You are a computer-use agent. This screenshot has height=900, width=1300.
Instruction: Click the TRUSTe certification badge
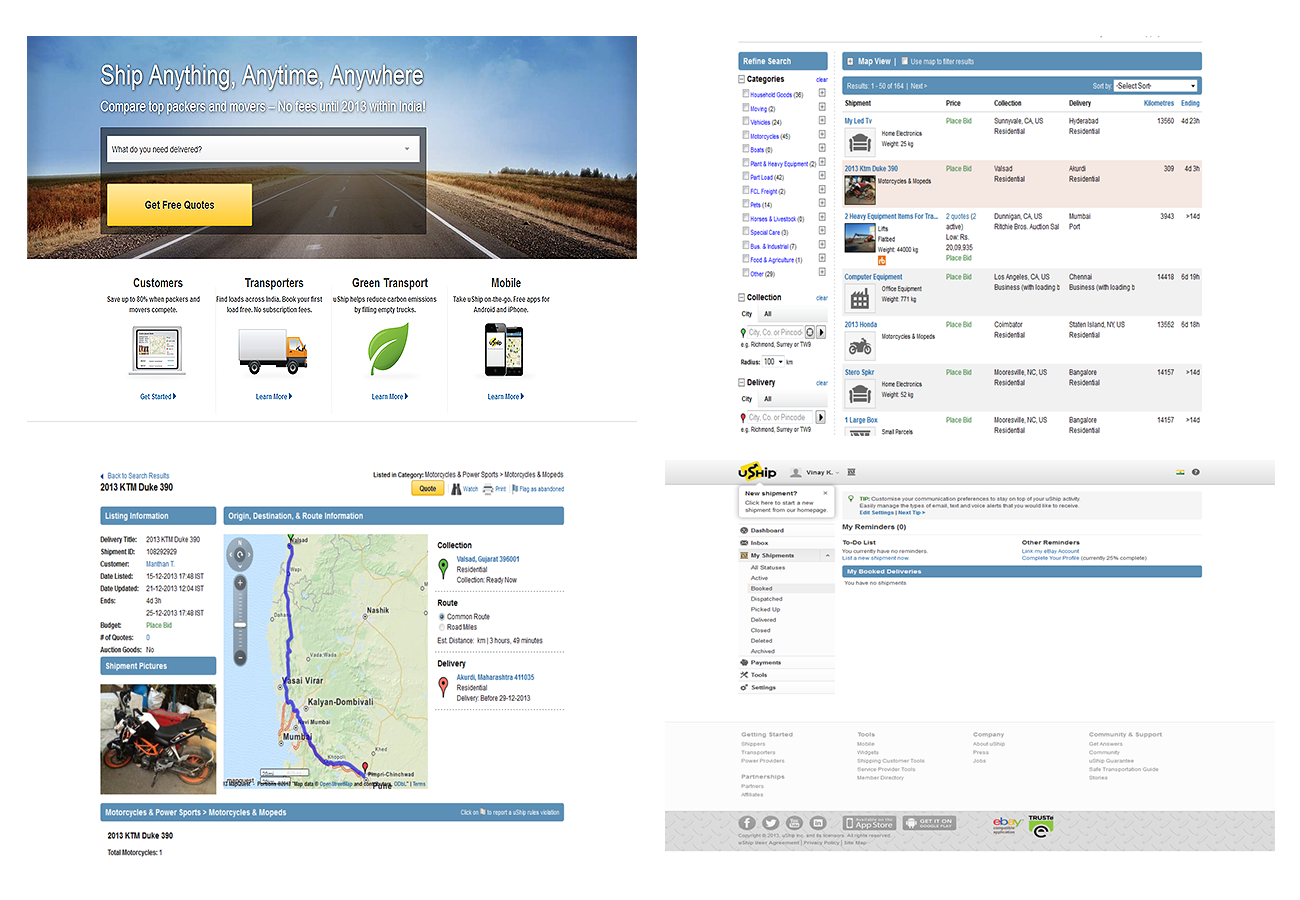1041,825
